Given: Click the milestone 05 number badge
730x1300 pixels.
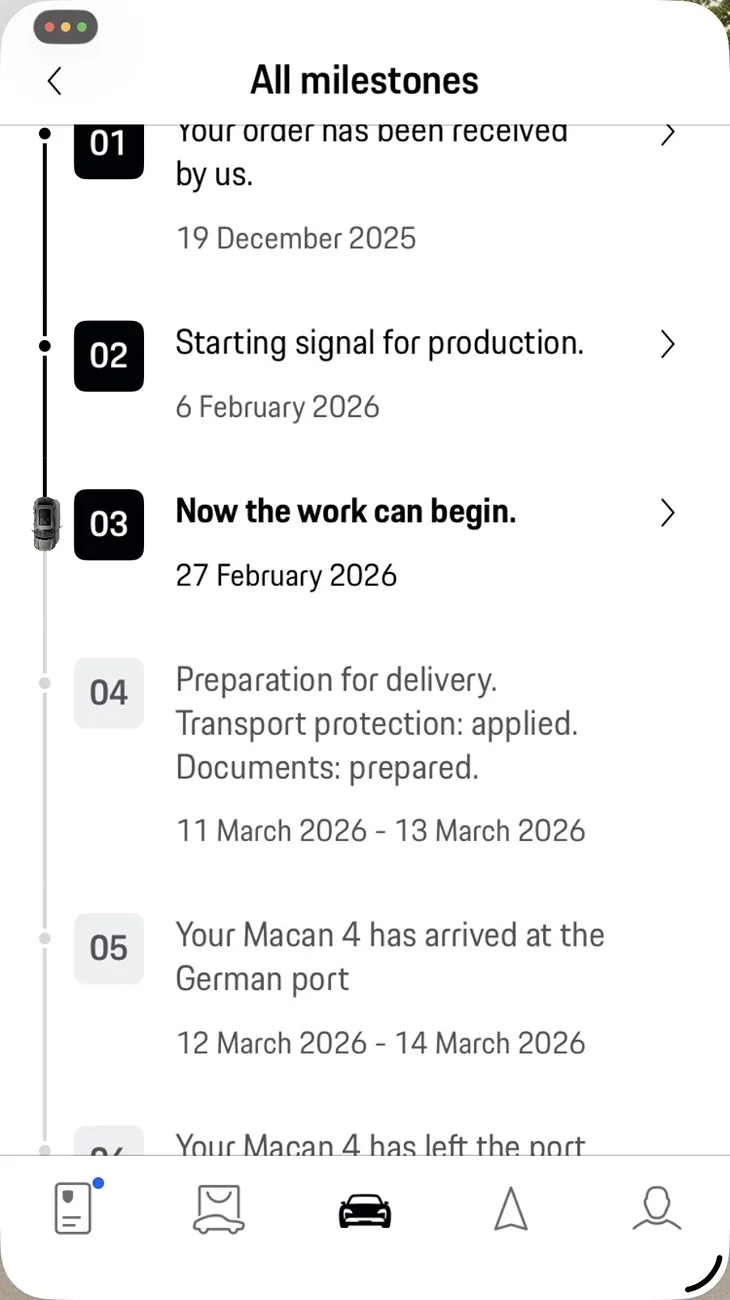Looking at the screenshot, I should [108, 948].
